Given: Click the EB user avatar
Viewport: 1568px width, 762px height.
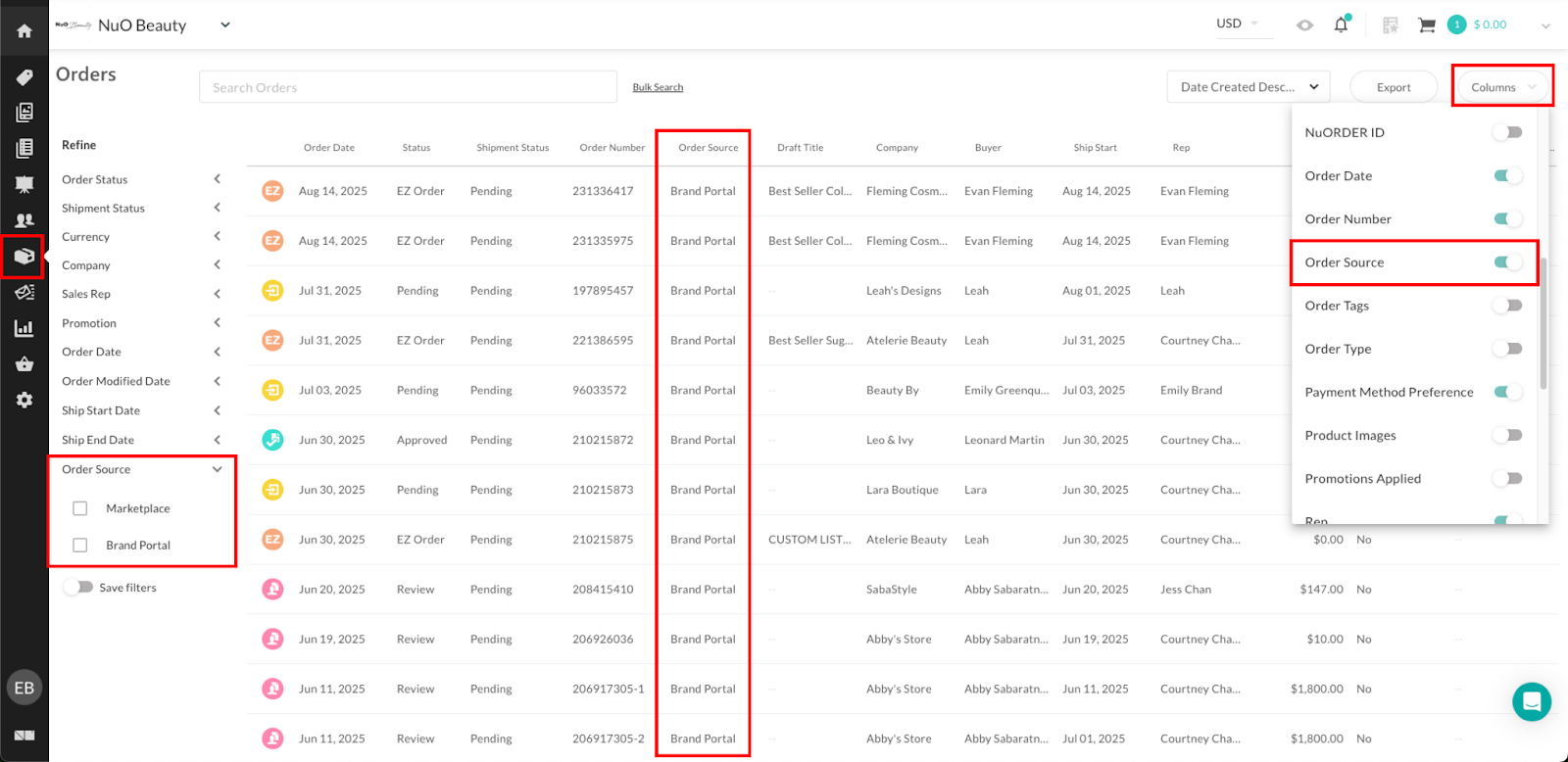Looking at the screenshot, I should tap(24, 688).
